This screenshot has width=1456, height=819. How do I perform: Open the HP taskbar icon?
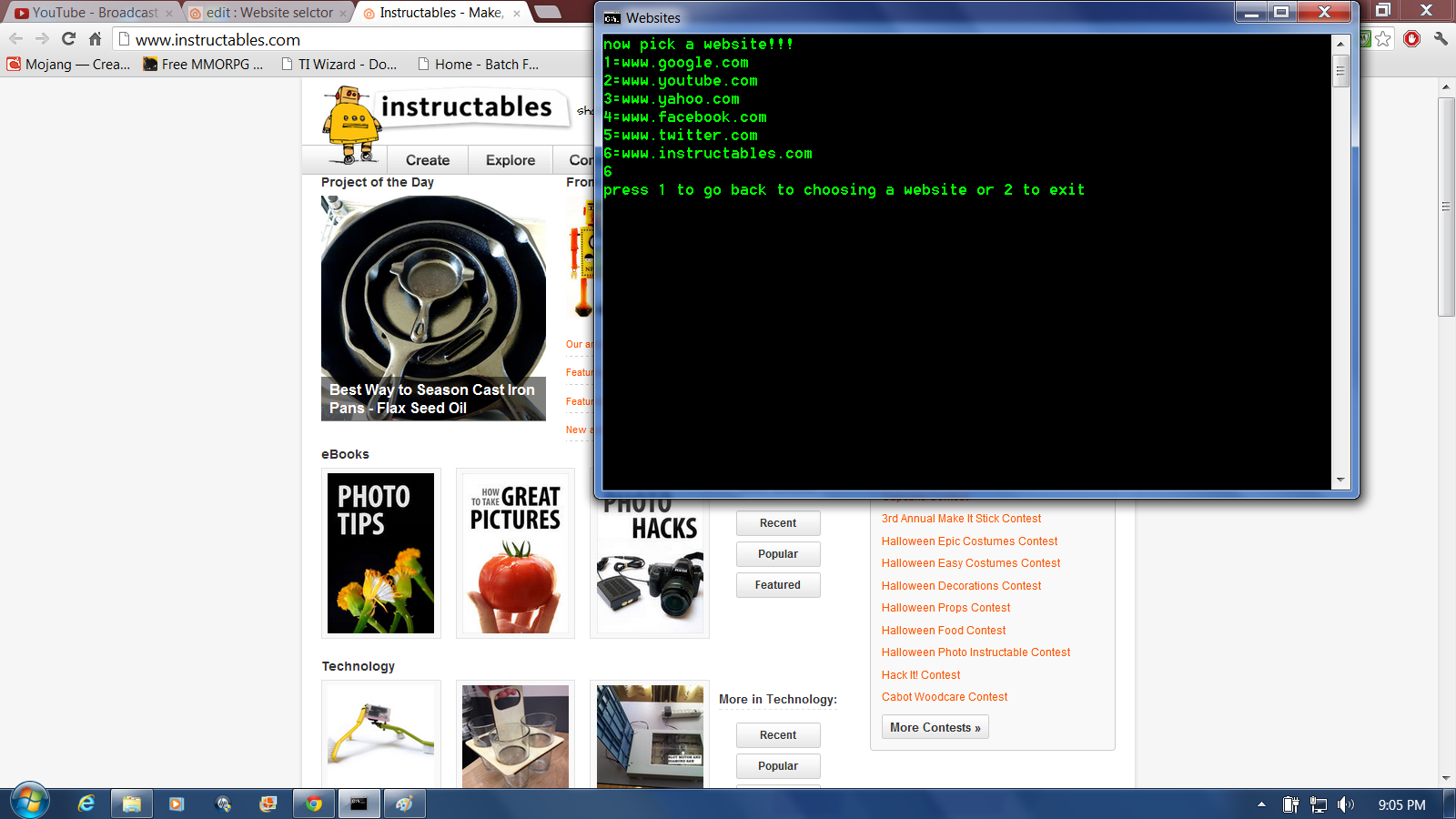(x=223, y=804)
